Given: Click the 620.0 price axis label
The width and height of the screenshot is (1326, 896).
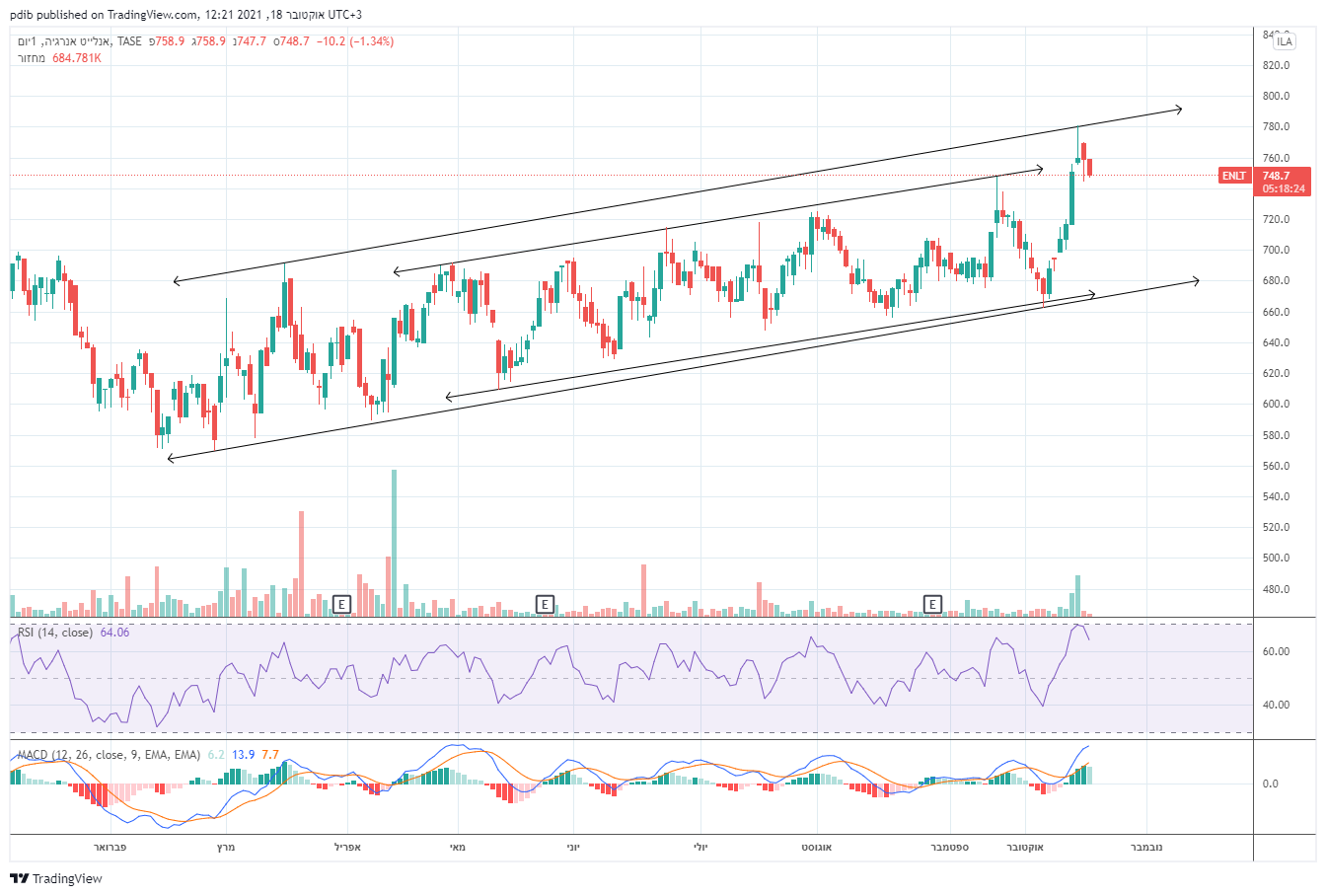Looking at the screenshot, I should point(1277,373).
